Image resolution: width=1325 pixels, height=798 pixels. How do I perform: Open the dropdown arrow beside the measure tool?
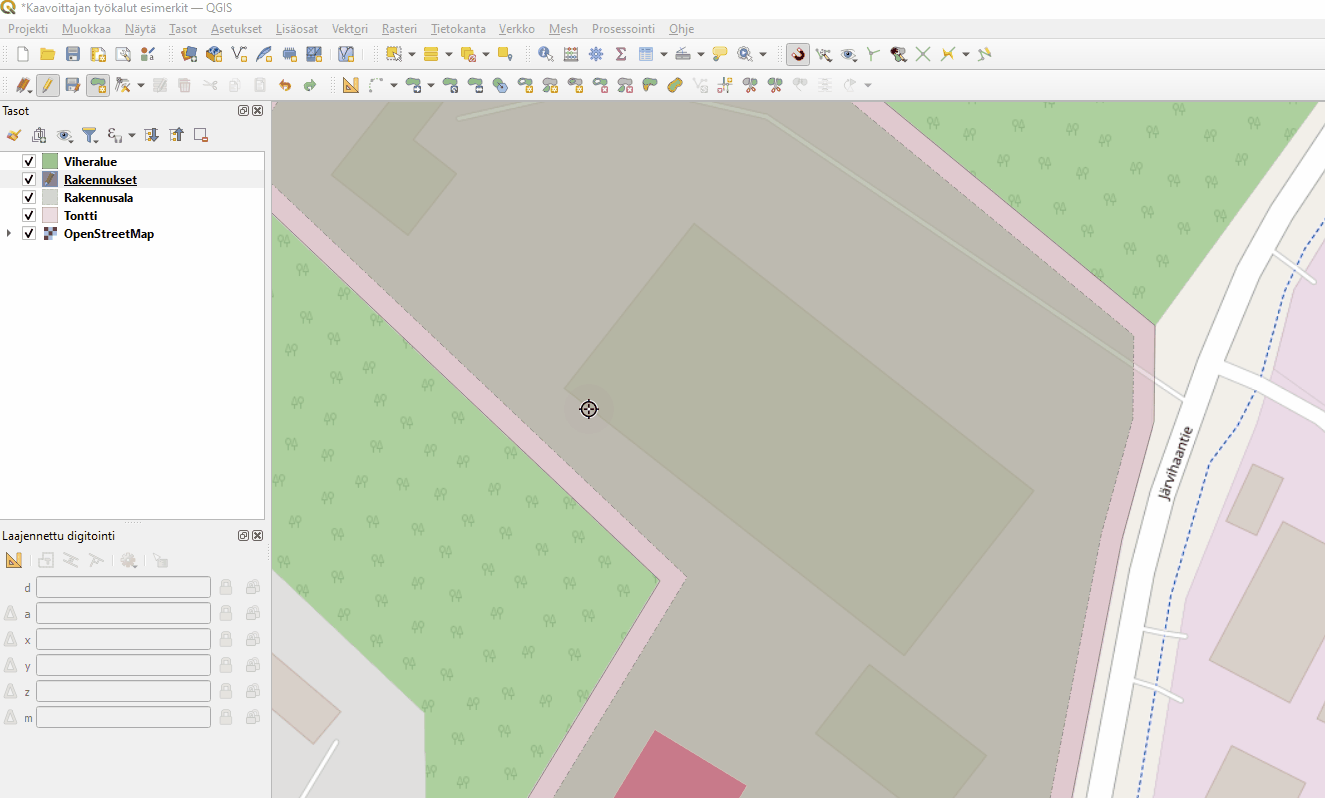point(701,54)
